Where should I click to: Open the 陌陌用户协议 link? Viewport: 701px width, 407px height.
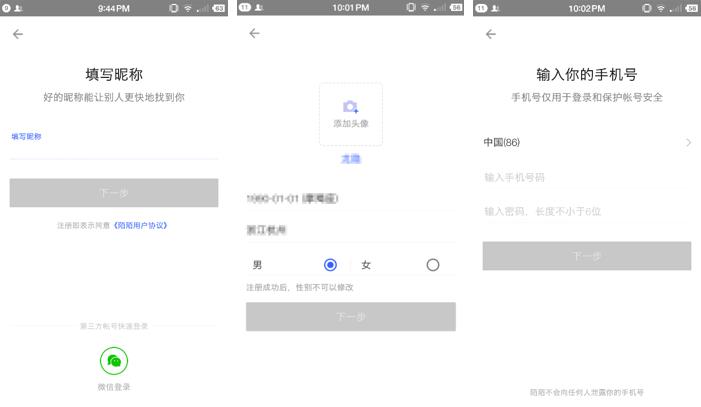coord(140,225)
